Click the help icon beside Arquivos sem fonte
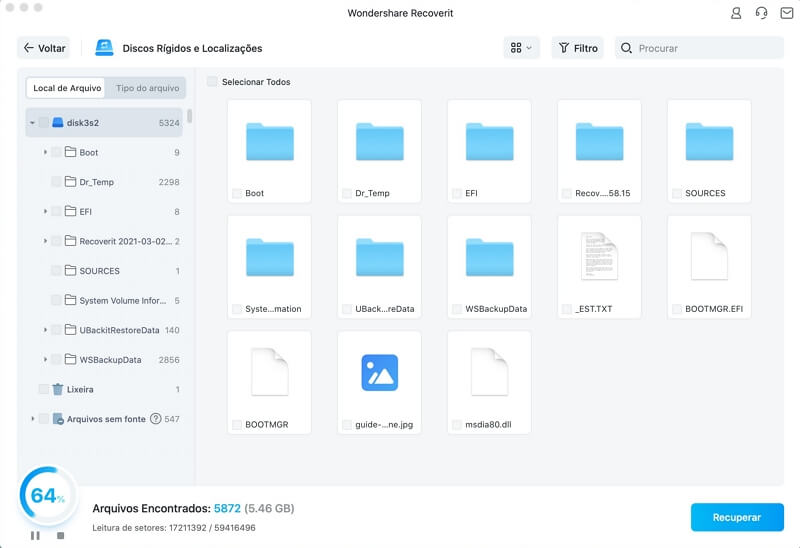 pos(156,419)
